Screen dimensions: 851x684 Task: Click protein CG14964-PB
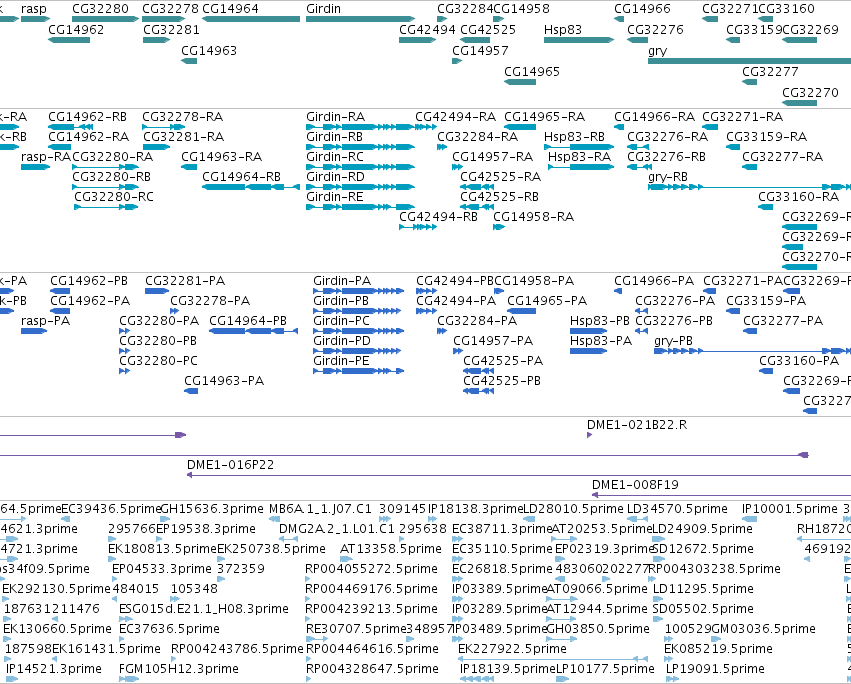pyautogui.click(x=253, y=331)
